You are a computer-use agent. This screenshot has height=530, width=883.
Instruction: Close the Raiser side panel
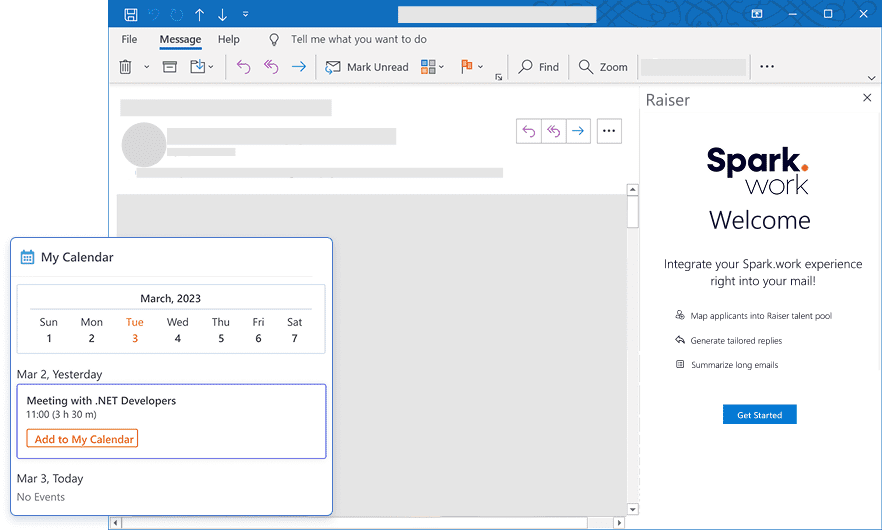867,98
